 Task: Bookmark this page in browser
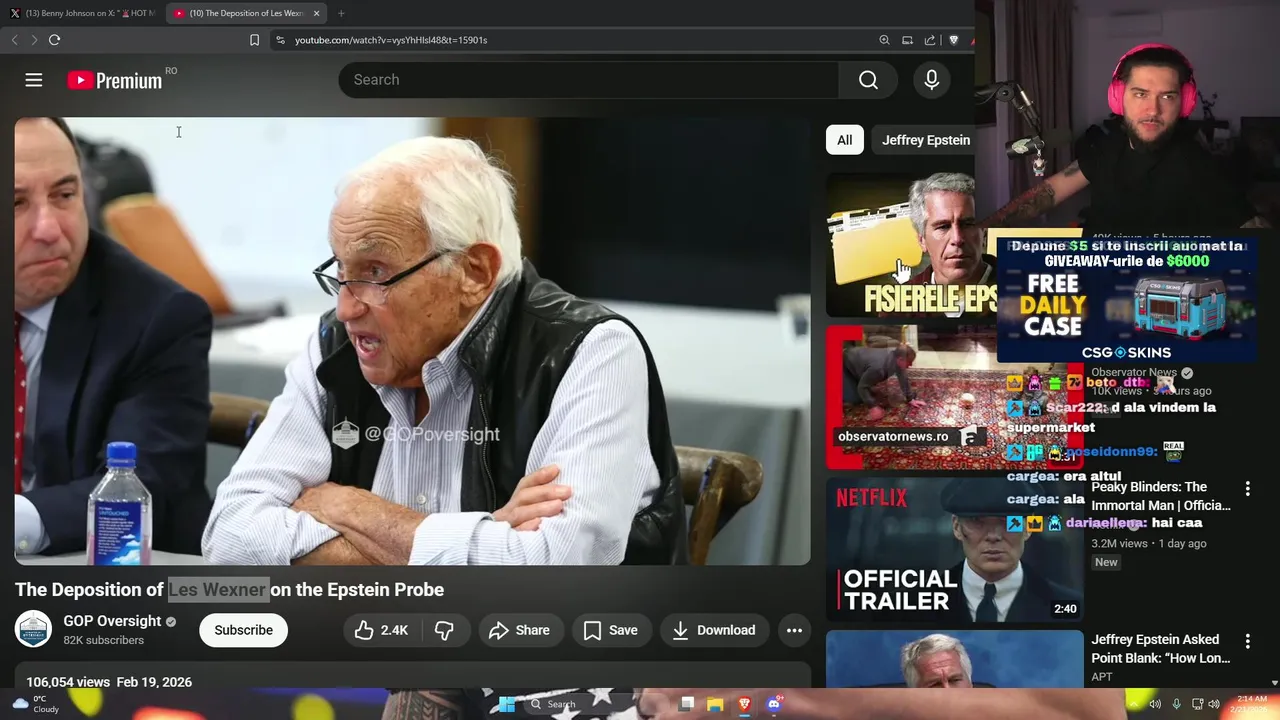pos(254,40)
